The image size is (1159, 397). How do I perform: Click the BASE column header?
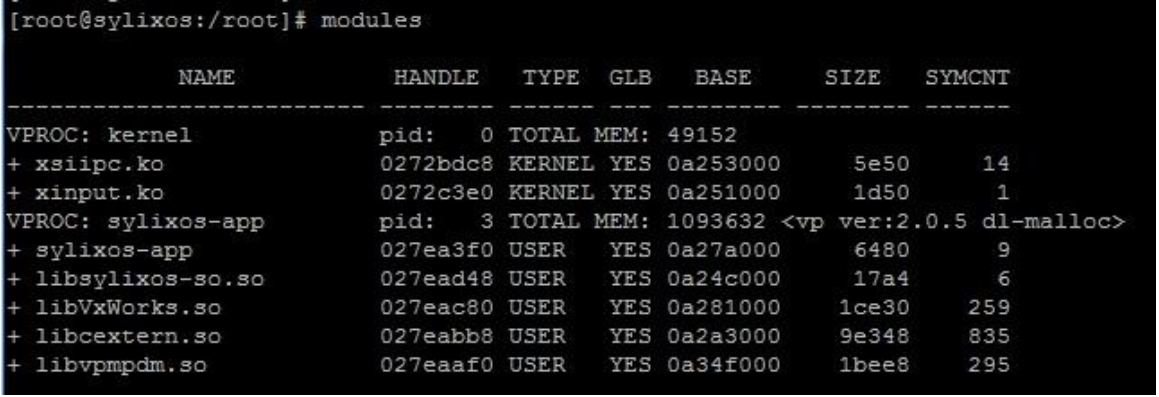pos(723,78)
